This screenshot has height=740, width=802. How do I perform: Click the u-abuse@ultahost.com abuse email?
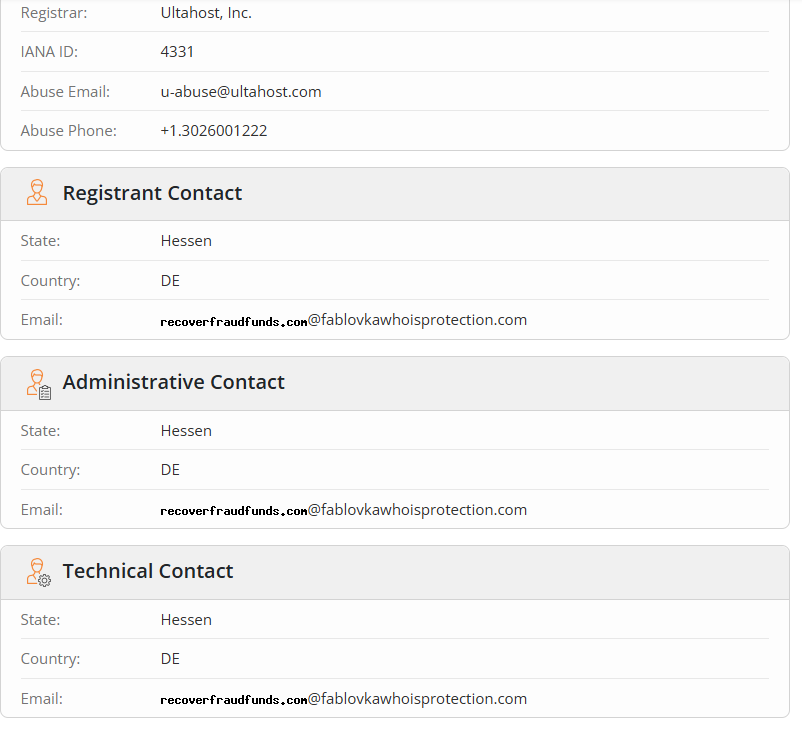(x=241, y=91)
